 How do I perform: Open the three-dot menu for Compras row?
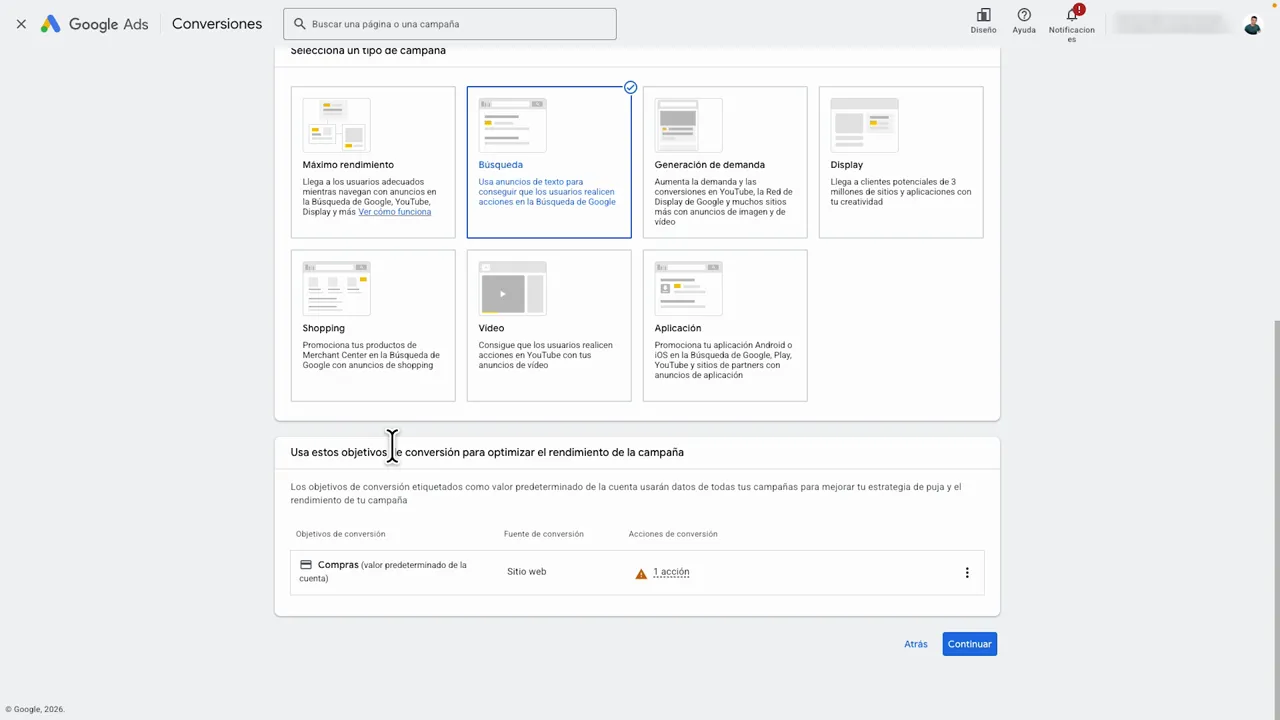[x=967, y=573]
